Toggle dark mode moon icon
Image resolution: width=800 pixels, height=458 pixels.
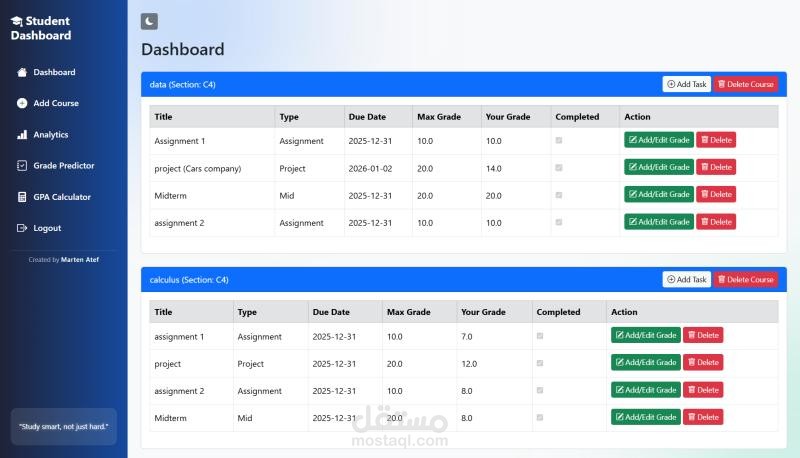[149, 21]
